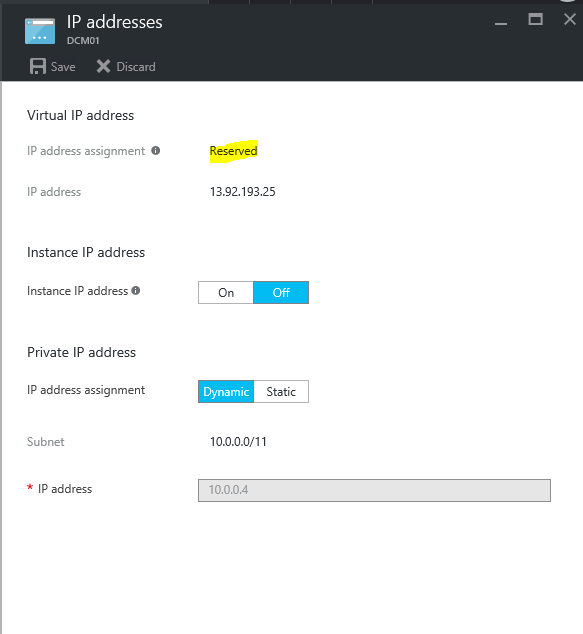583x634 pixels.
Task: Close the IP addresses blade
Action: coord(570,19)
